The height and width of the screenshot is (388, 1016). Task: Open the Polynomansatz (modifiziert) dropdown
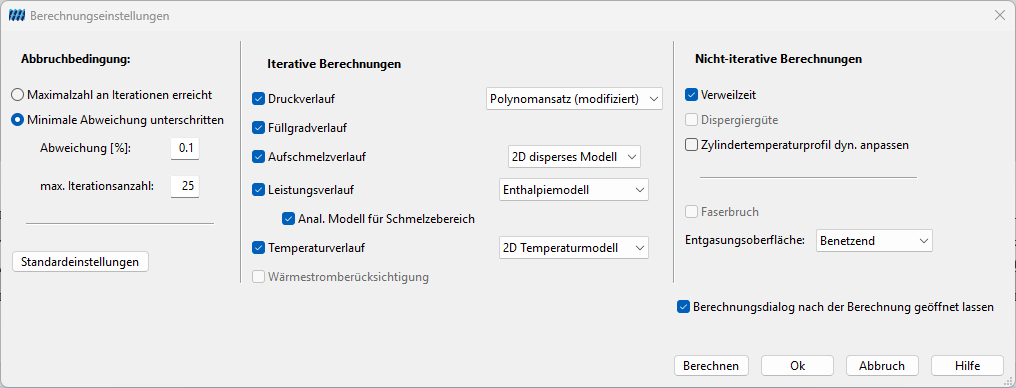pos(574,99)
